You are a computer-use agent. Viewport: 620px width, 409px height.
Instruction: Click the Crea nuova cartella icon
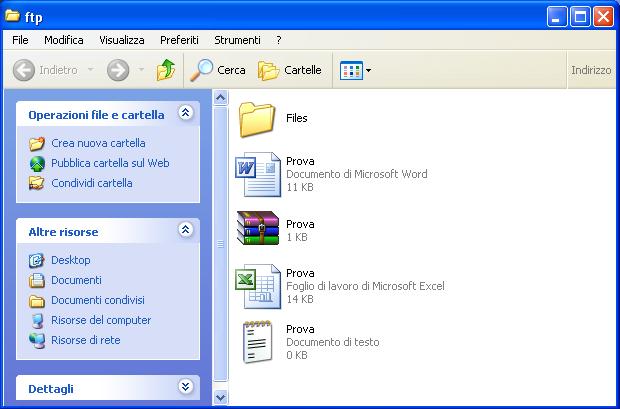click(x=37, y=143)
